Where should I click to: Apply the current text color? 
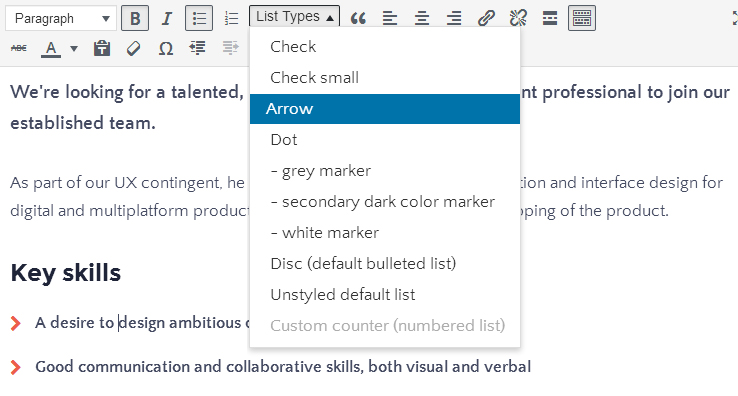pos(51,48)
